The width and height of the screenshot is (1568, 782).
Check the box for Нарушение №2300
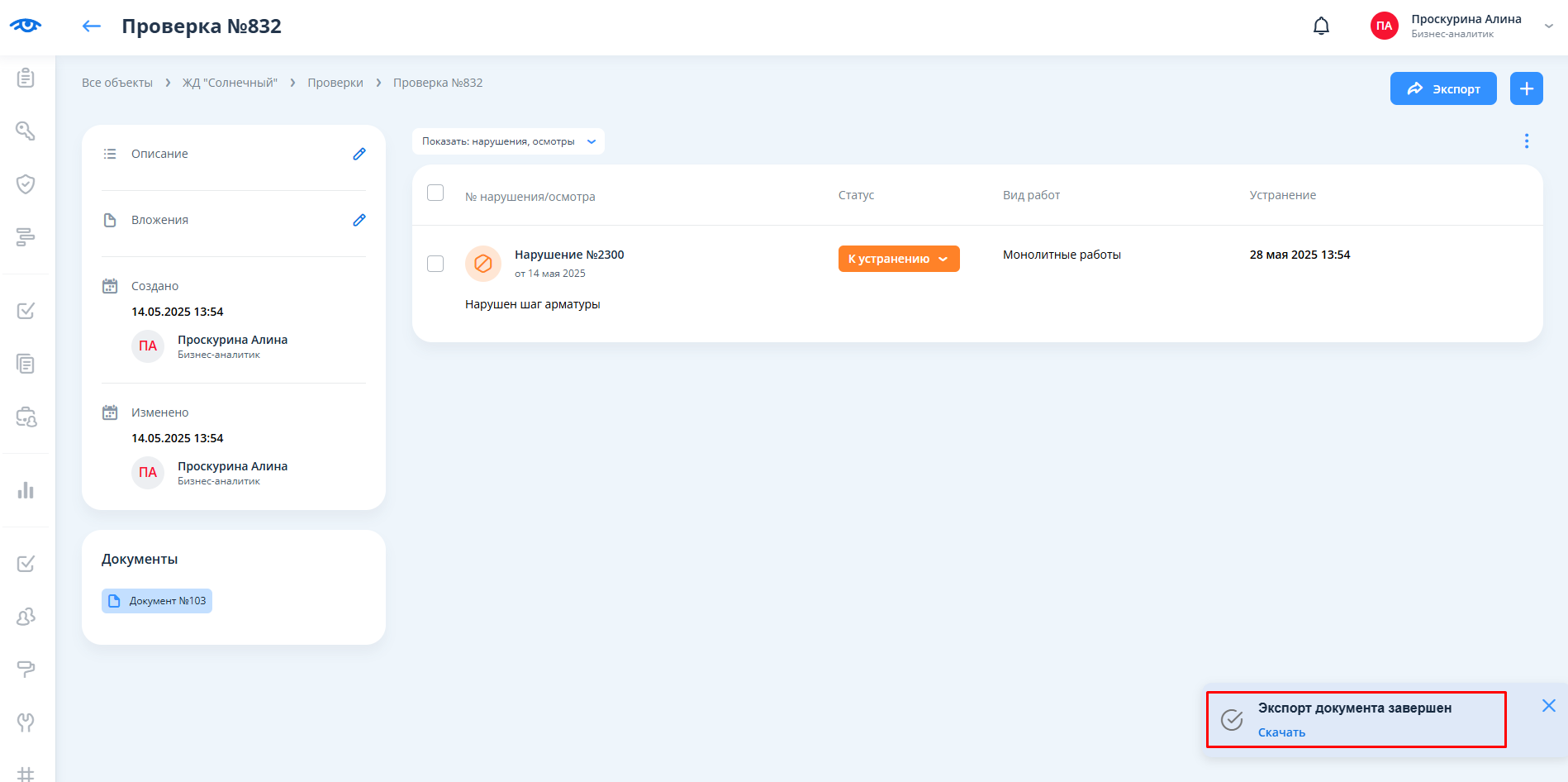coord(435,264)
